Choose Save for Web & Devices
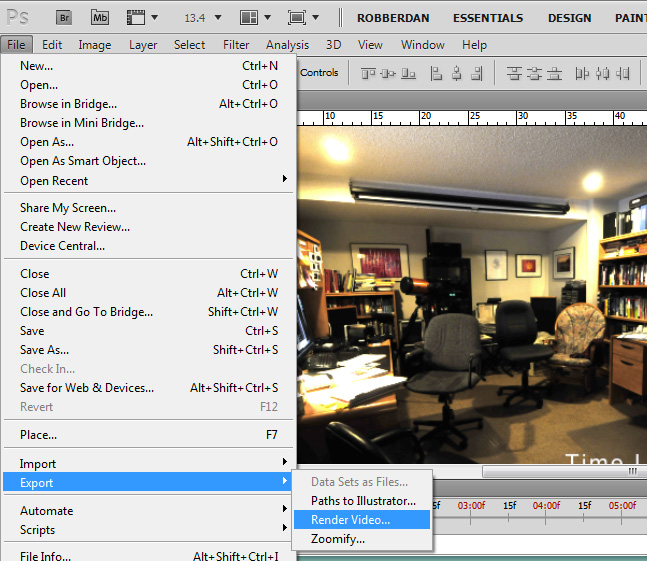The height and width of the screenshot is (561, 647). point(87,388)
